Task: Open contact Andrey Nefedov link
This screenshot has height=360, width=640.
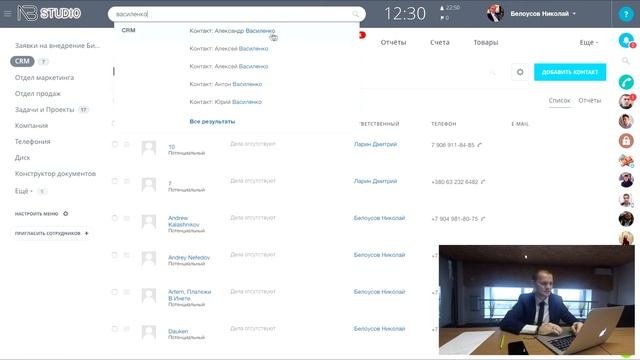Action: coord(189,257)
